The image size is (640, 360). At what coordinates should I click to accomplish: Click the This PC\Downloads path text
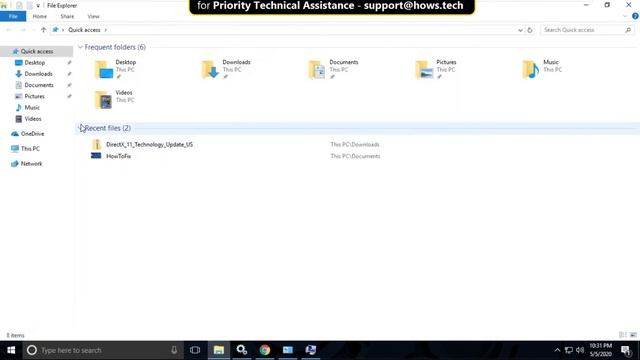[355, 144]
